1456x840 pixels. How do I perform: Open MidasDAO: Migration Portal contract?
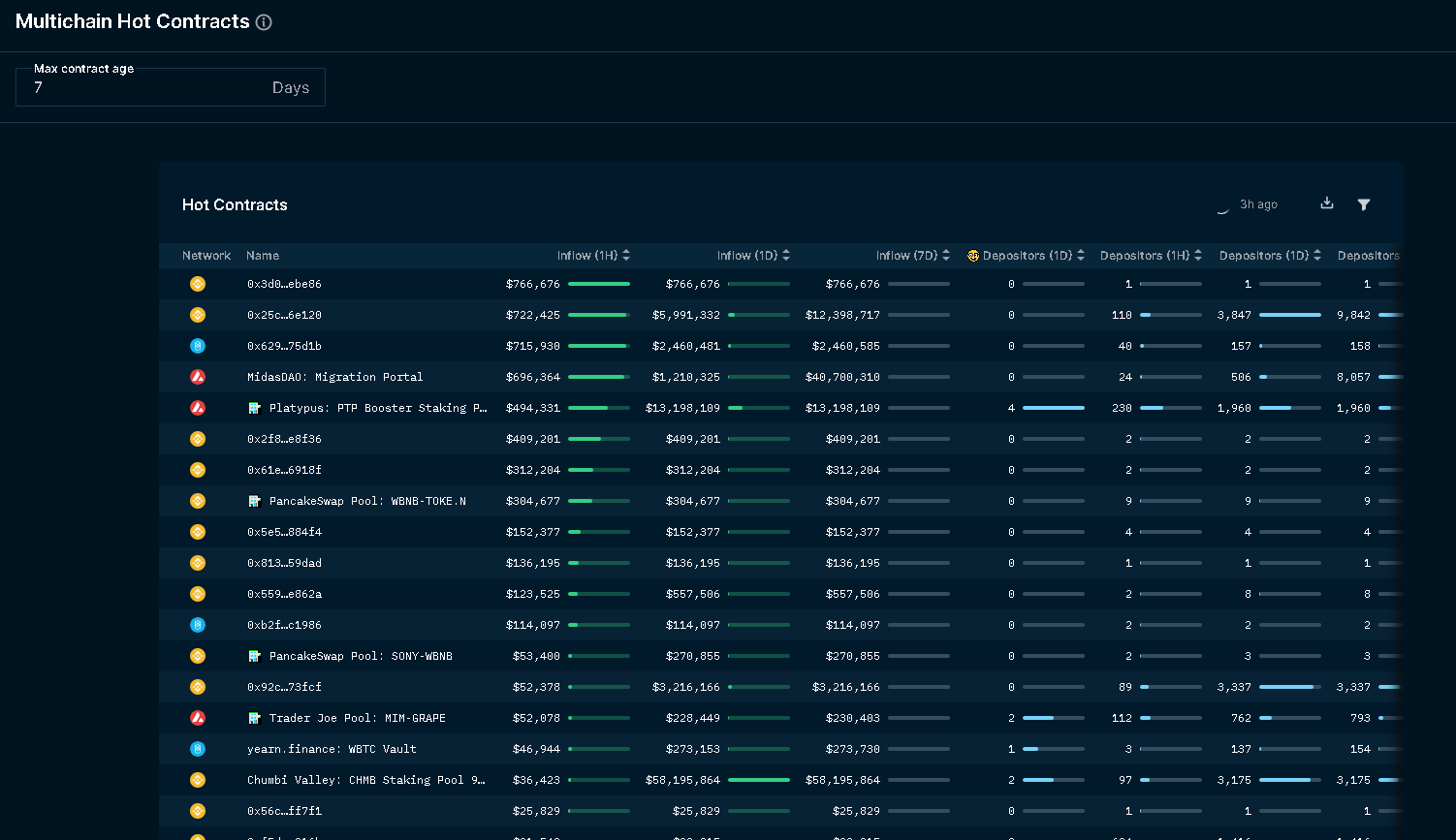point(335,377)
